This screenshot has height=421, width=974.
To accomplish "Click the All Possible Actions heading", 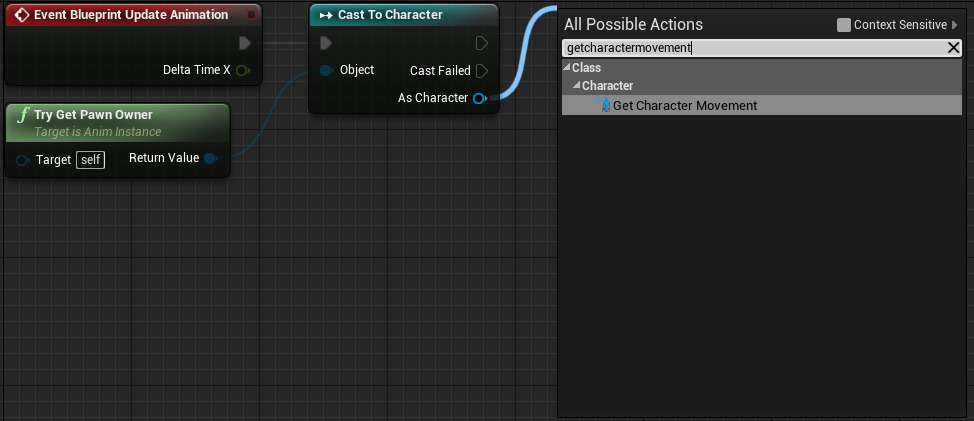I will pos(634,25).
